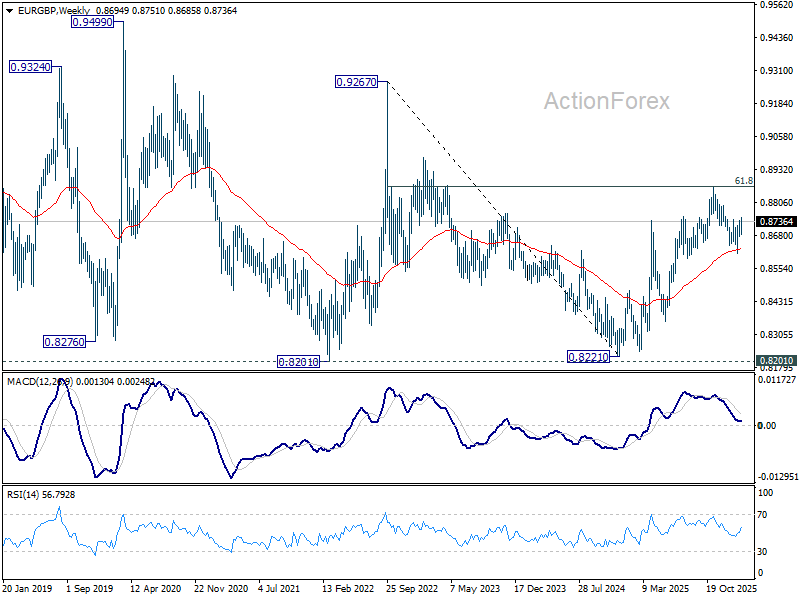
Task: Click the 0.95620 top price axis label
Action: pos(776,5)
